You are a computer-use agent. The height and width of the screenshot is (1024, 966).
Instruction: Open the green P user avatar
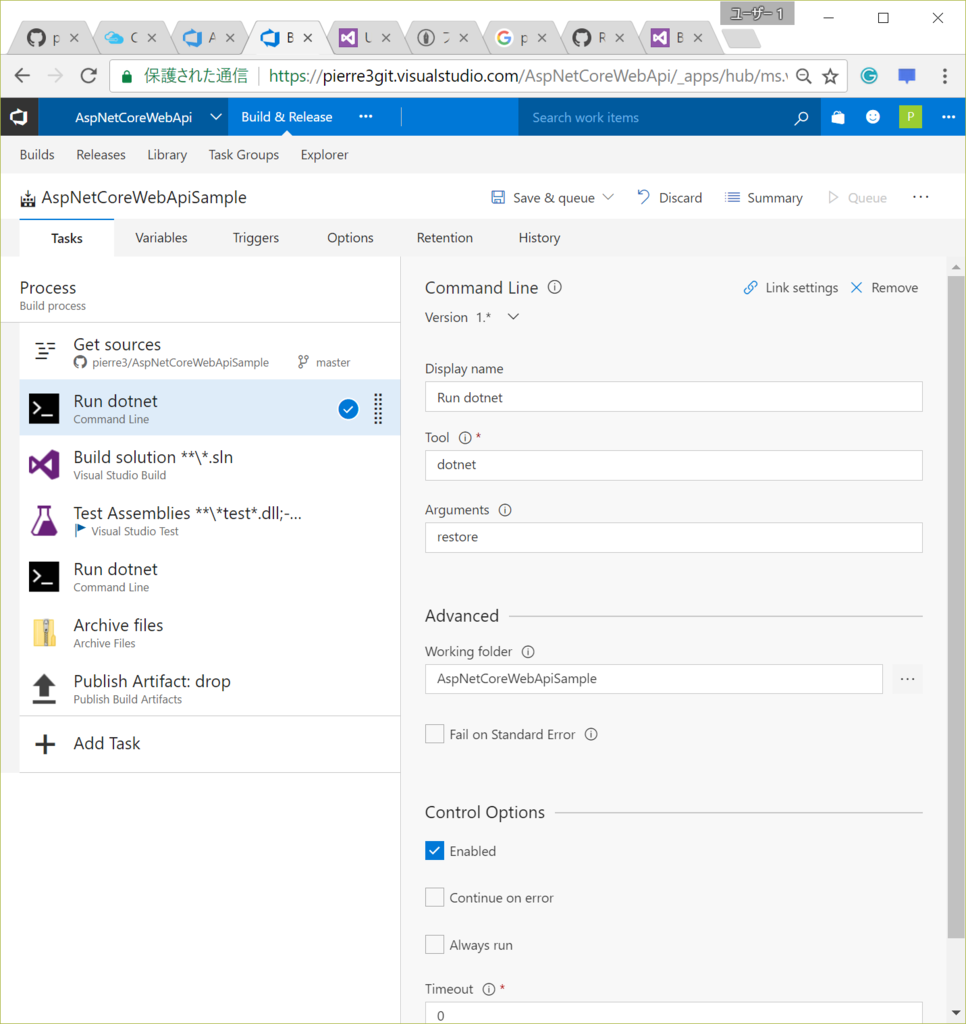tap(910, 118)
